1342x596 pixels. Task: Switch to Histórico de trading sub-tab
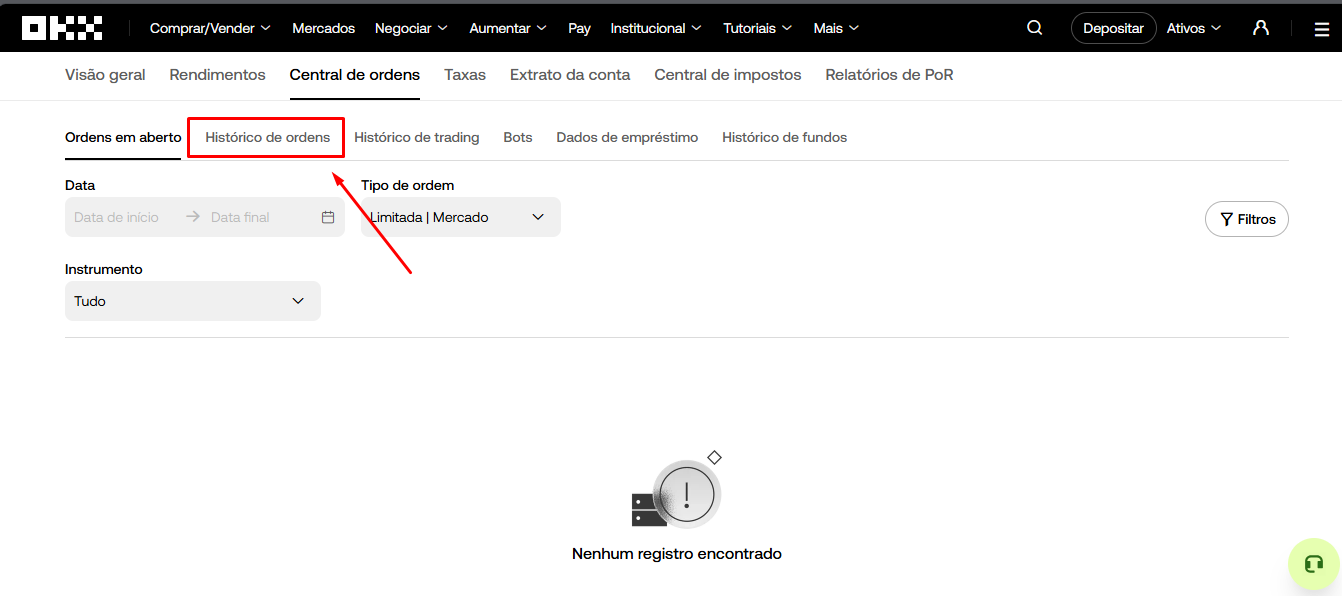pos(417,137)
